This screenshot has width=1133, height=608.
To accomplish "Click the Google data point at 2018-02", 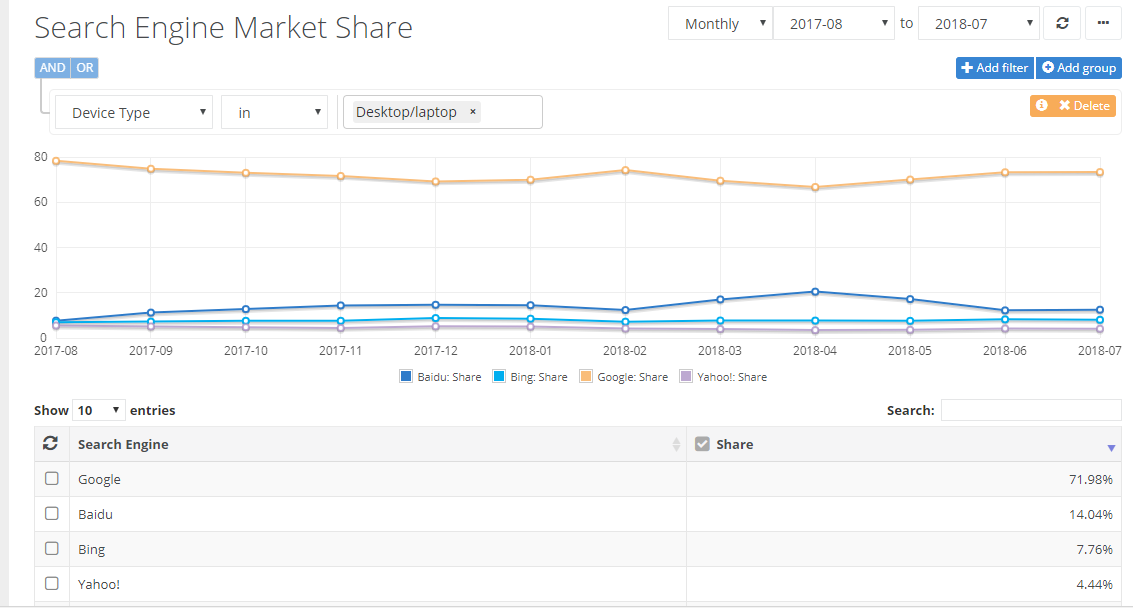I will (x=625, y=171).
